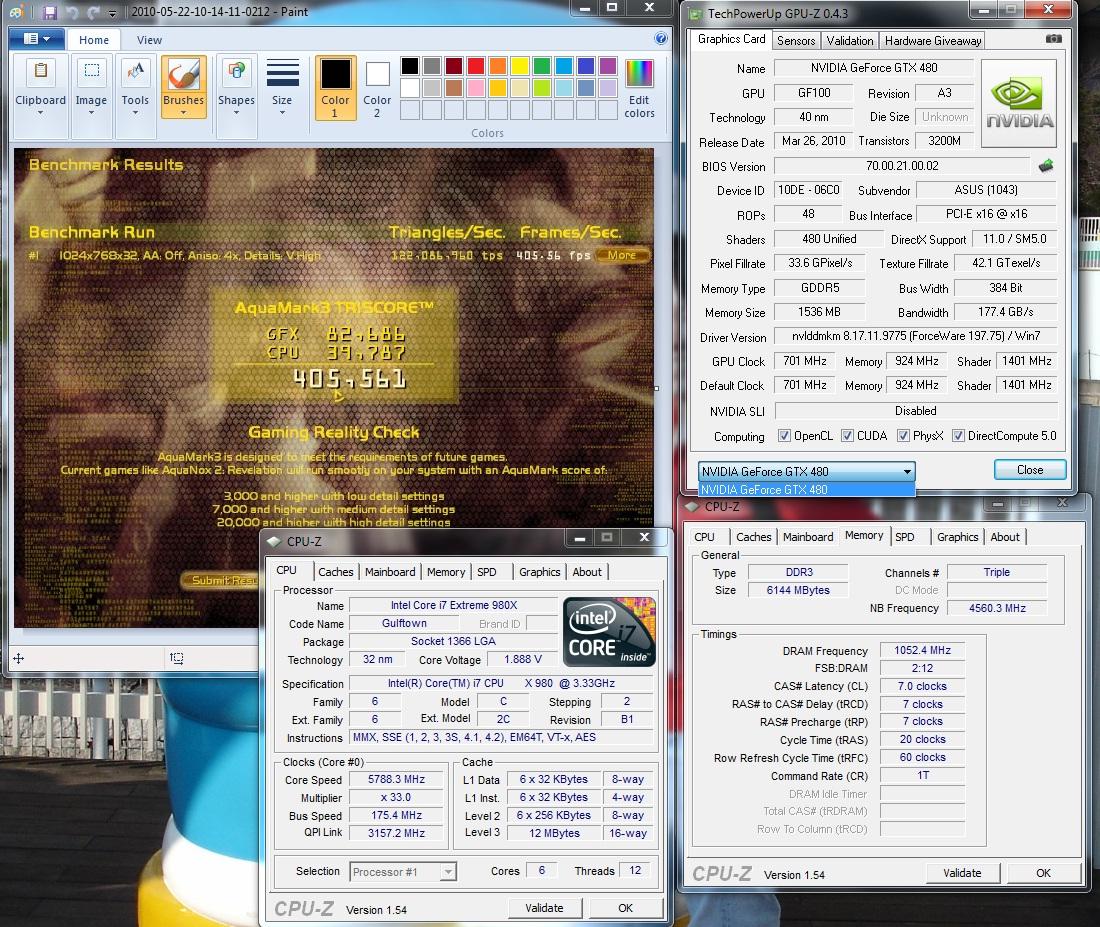
Task: Click OK in Memory CPU-Z window
Action: click(1044, 873)
